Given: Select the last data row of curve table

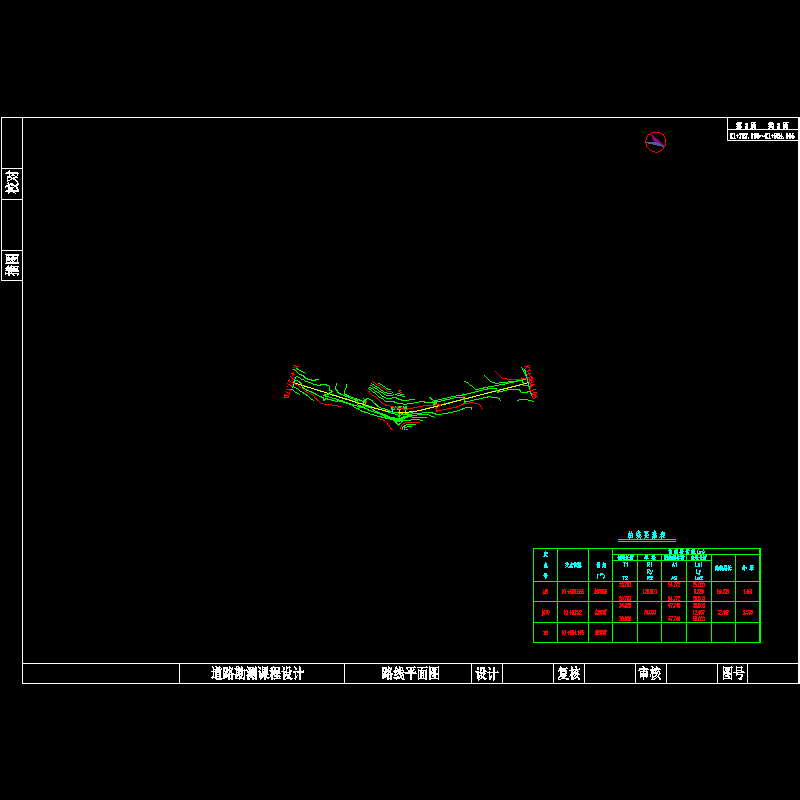Looking at the screenshot, I should [x=646, y=632].
